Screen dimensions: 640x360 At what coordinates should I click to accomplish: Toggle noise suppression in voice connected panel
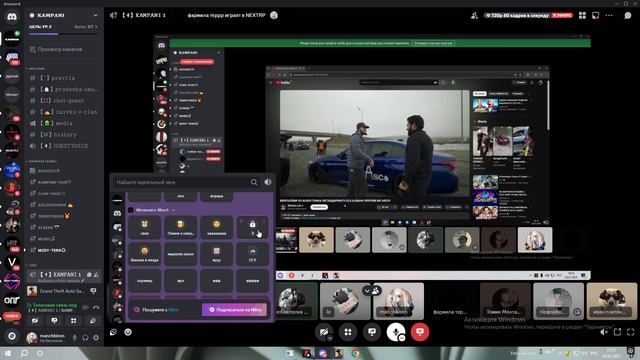[85, 307]
